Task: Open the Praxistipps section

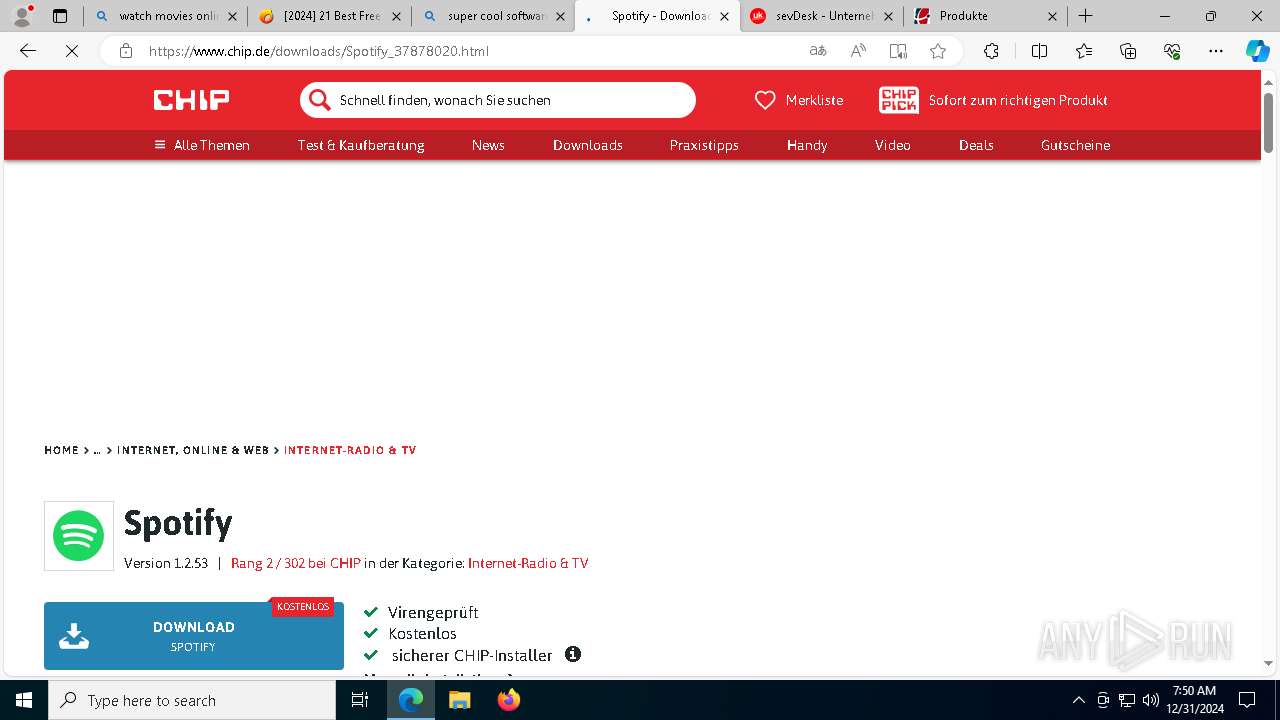Action: tap(704, 145)
